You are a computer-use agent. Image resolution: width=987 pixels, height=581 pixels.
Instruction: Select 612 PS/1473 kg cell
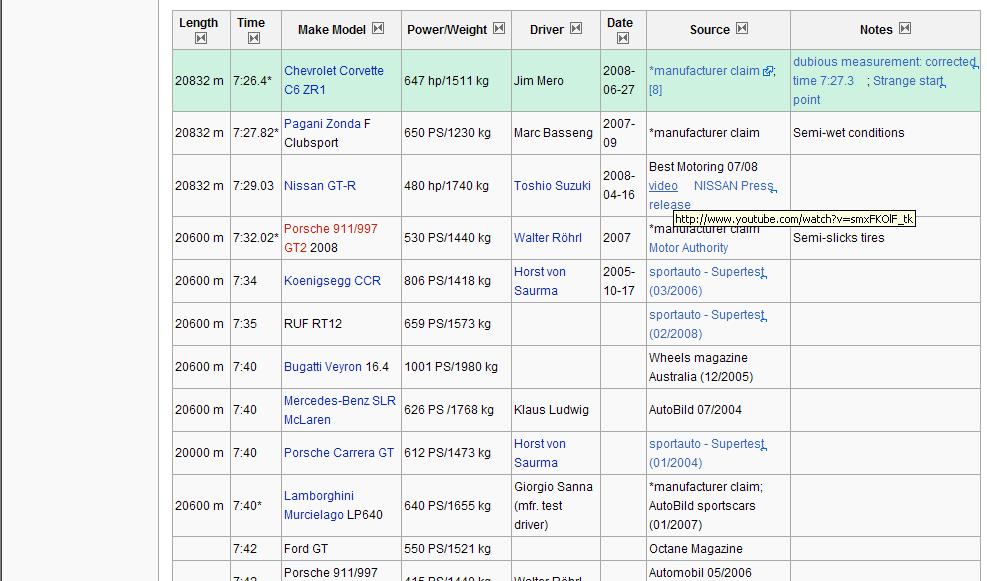tap(456, 453)
